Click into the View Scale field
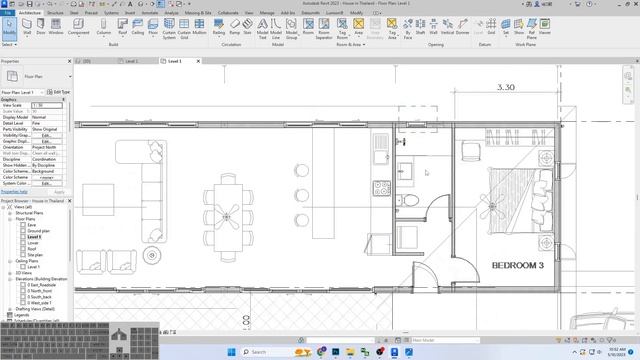Viewport: 640px width, 360px height. tap(47, 105)
